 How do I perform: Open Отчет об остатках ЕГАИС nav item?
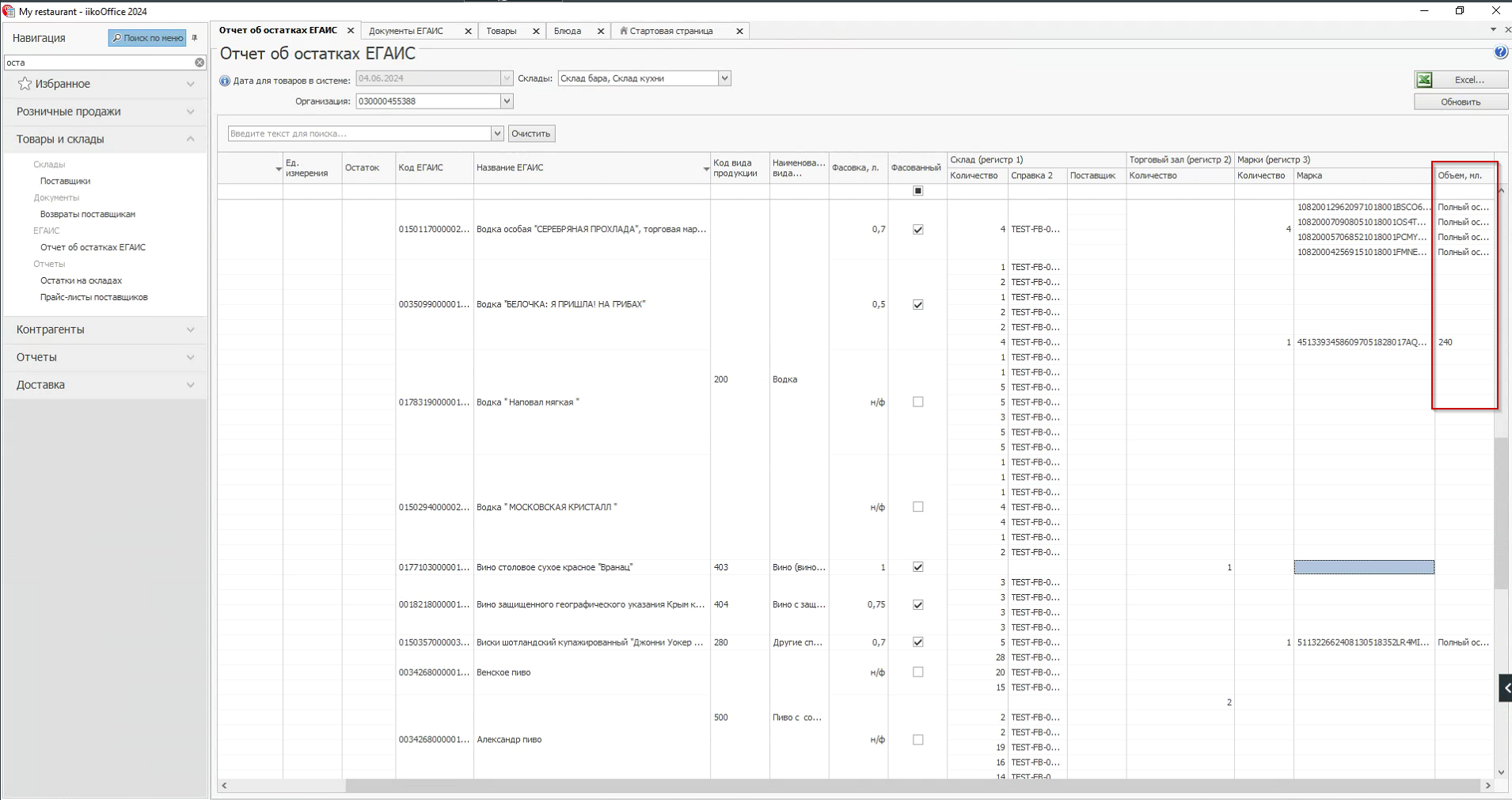93,248
